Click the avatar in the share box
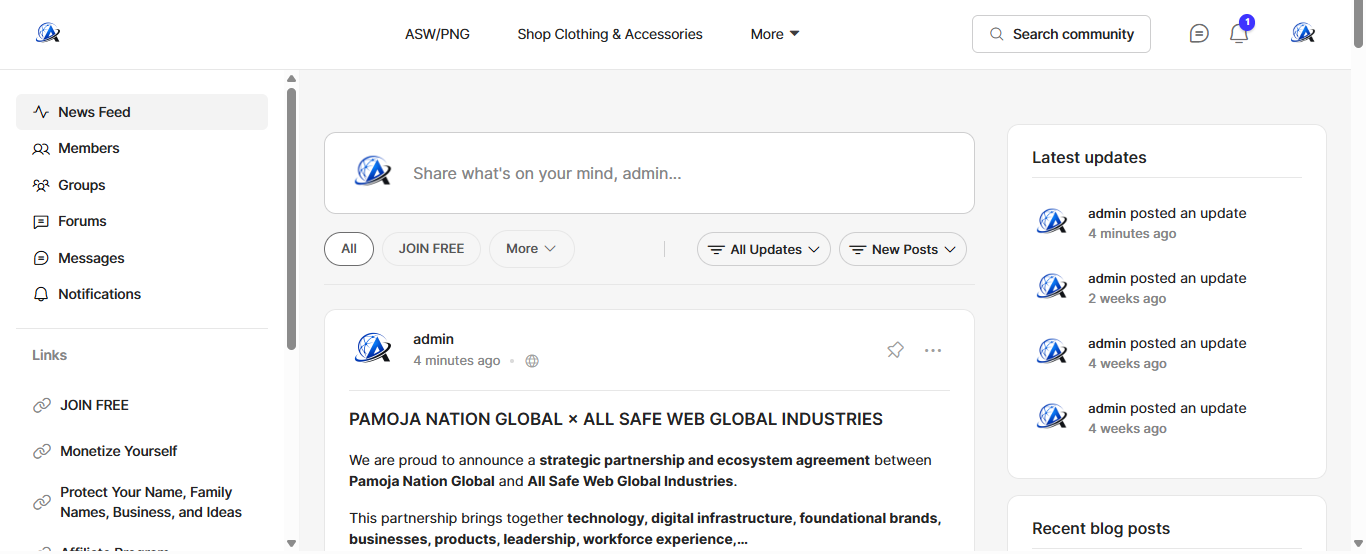Viewport: 1366px width, 554px height. click(373, 172)
